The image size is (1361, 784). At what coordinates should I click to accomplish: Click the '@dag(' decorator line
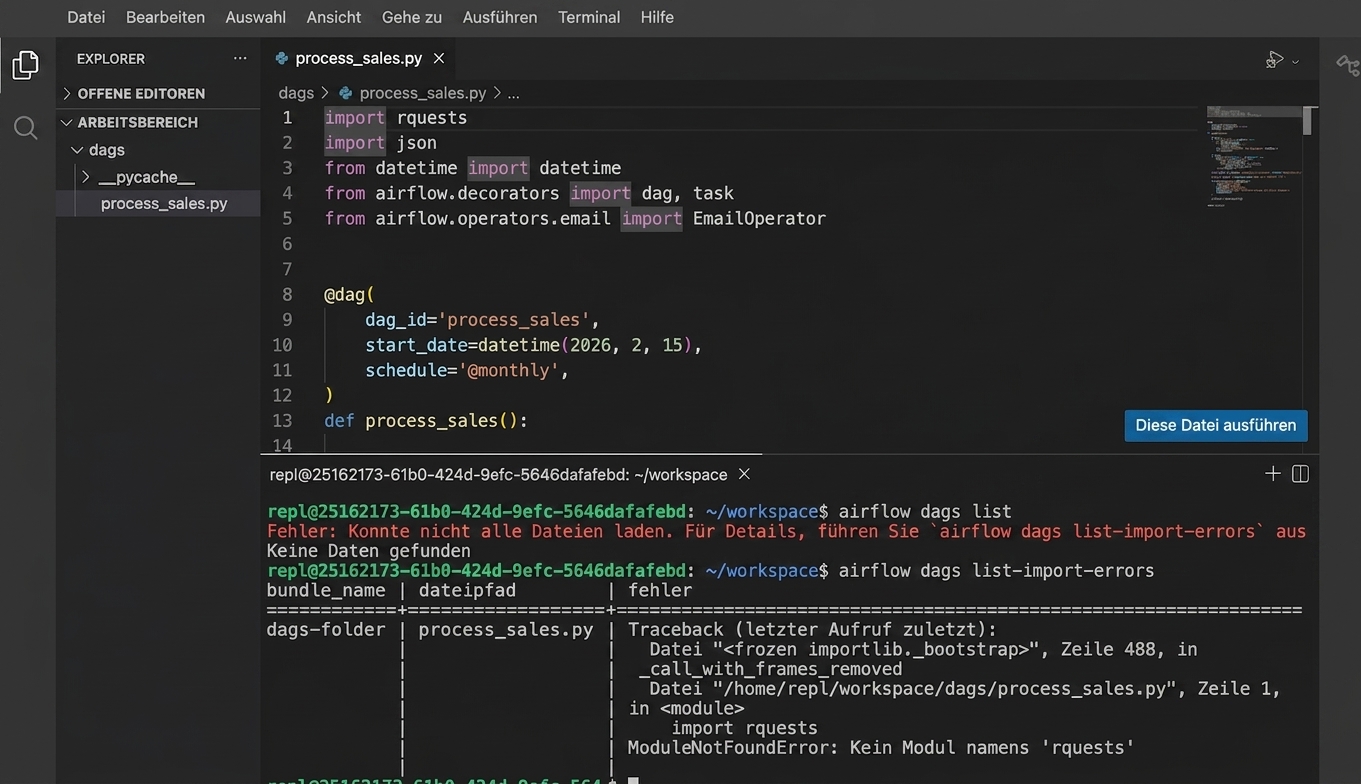point(349,295)
